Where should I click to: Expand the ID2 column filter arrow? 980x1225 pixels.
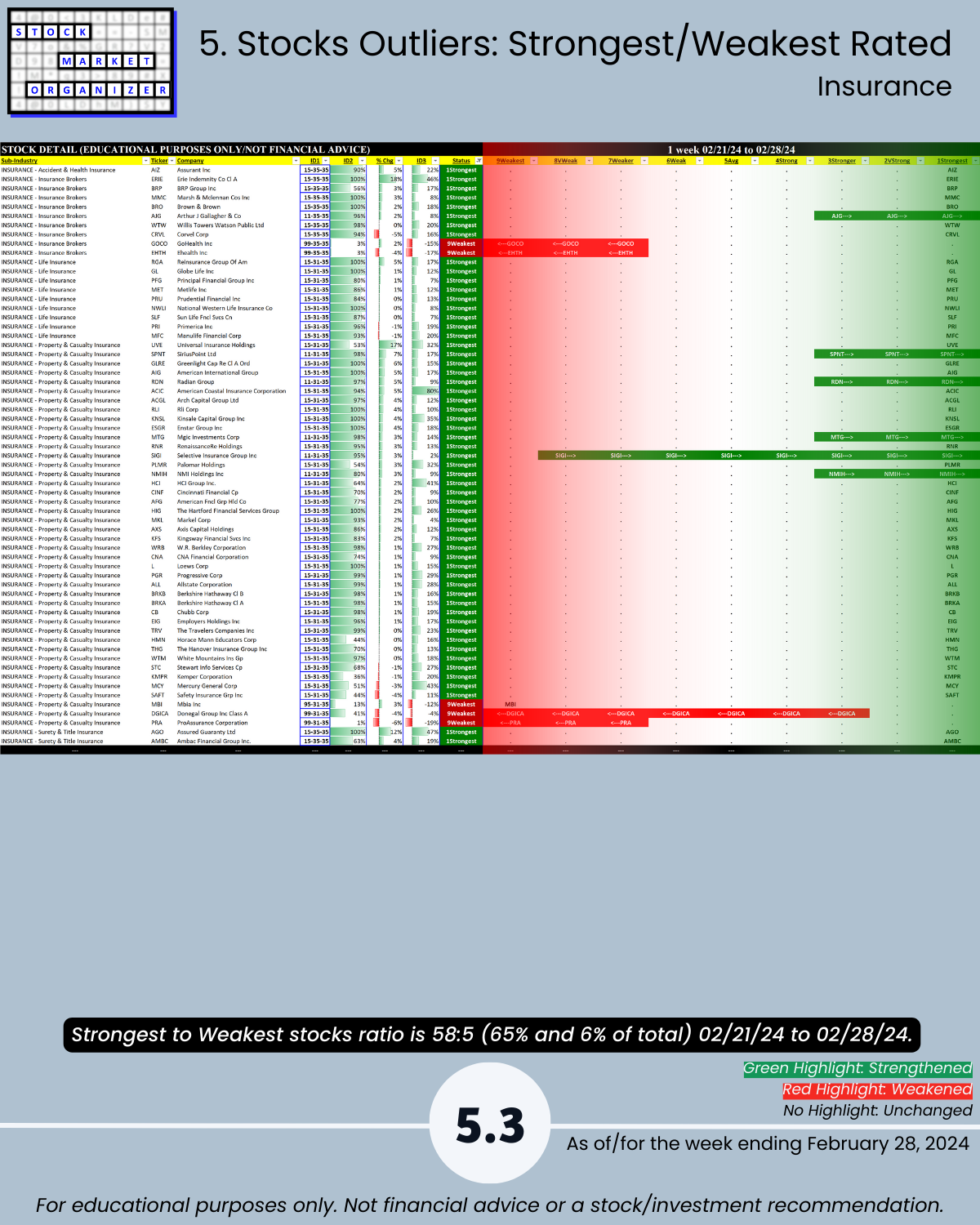point(363,161)
